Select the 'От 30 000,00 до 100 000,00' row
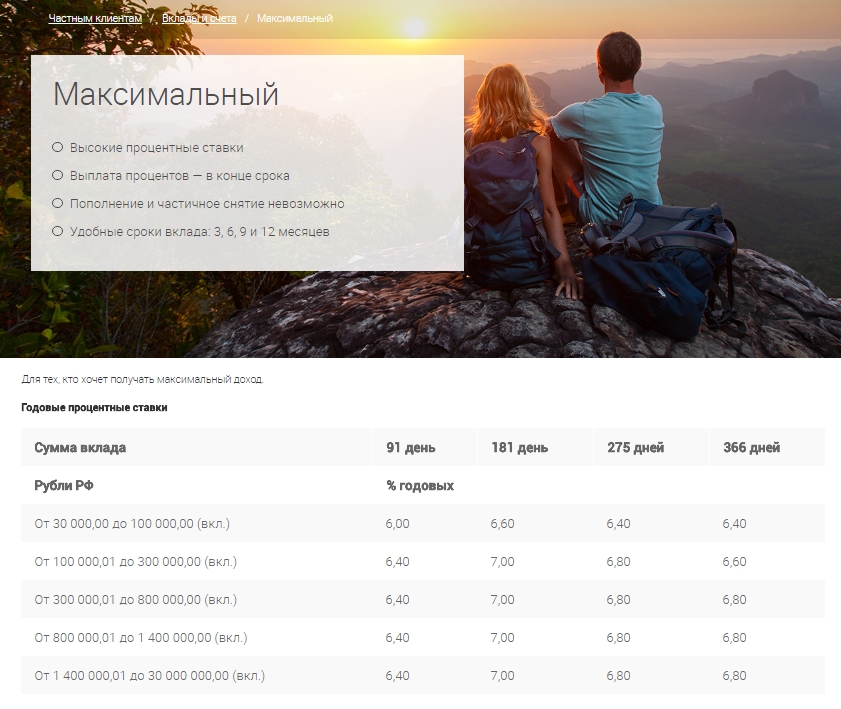 [125, 524]
